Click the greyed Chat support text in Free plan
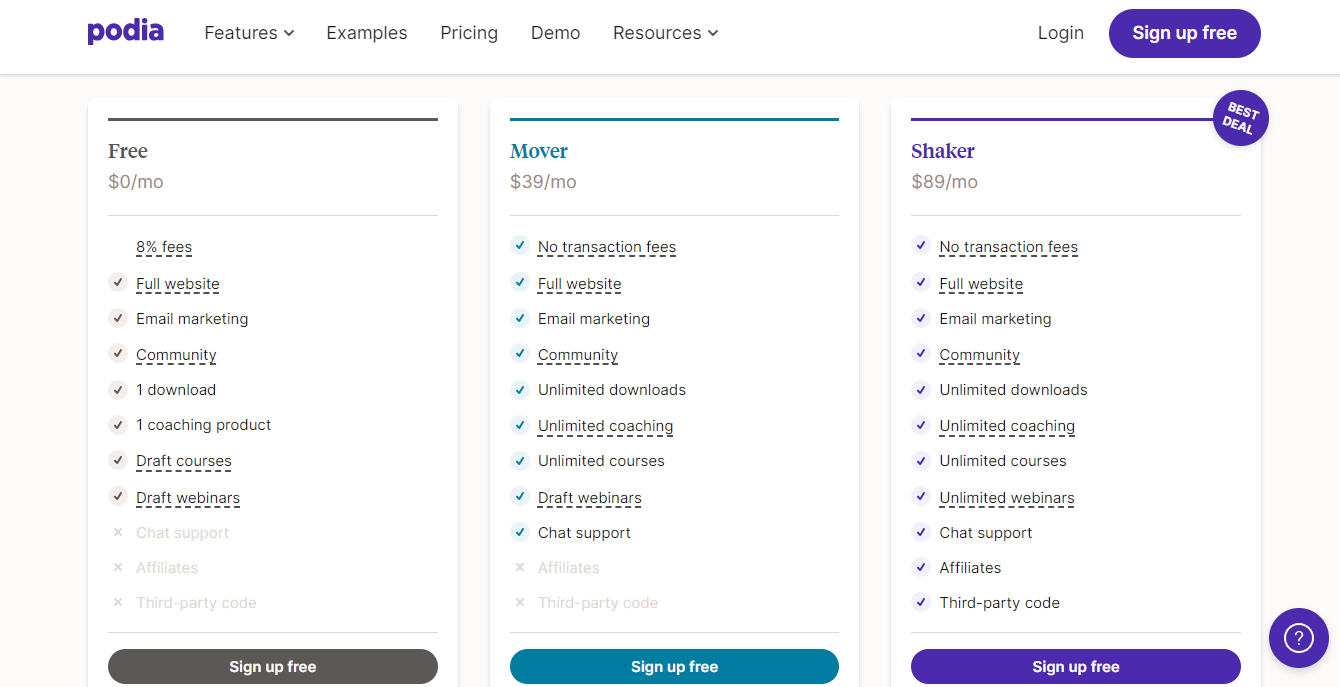 (x=183, y=533)
